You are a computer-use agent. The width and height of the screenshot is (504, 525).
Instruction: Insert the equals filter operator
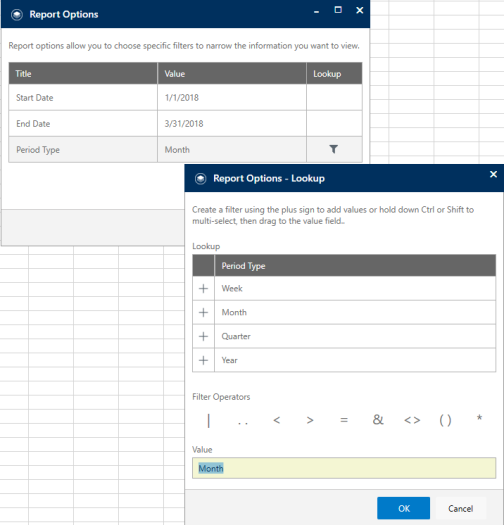(x=344, y=420)
